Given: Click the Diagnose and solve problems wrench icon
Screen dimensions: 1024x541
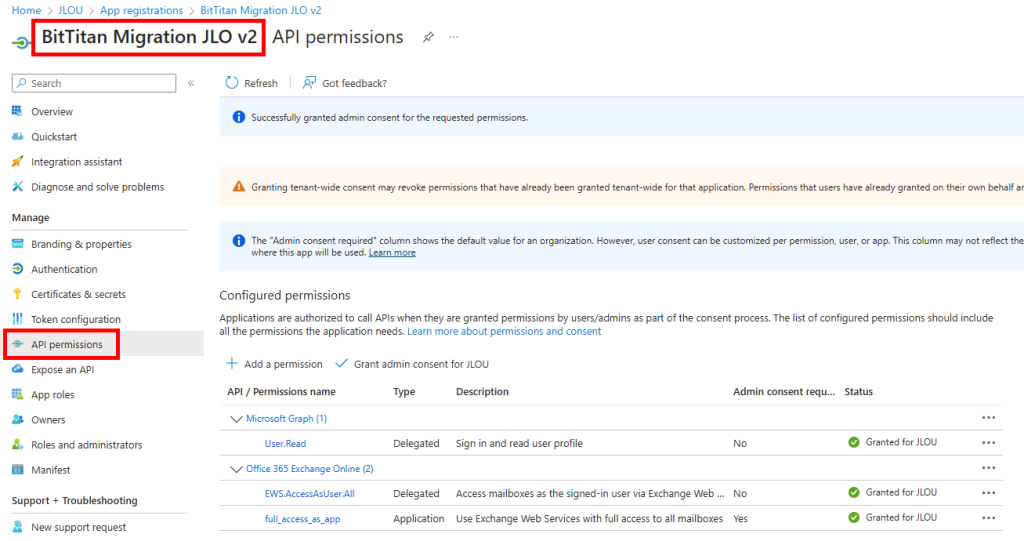Looking at the screenshot, I should click(x=18, y=187).
